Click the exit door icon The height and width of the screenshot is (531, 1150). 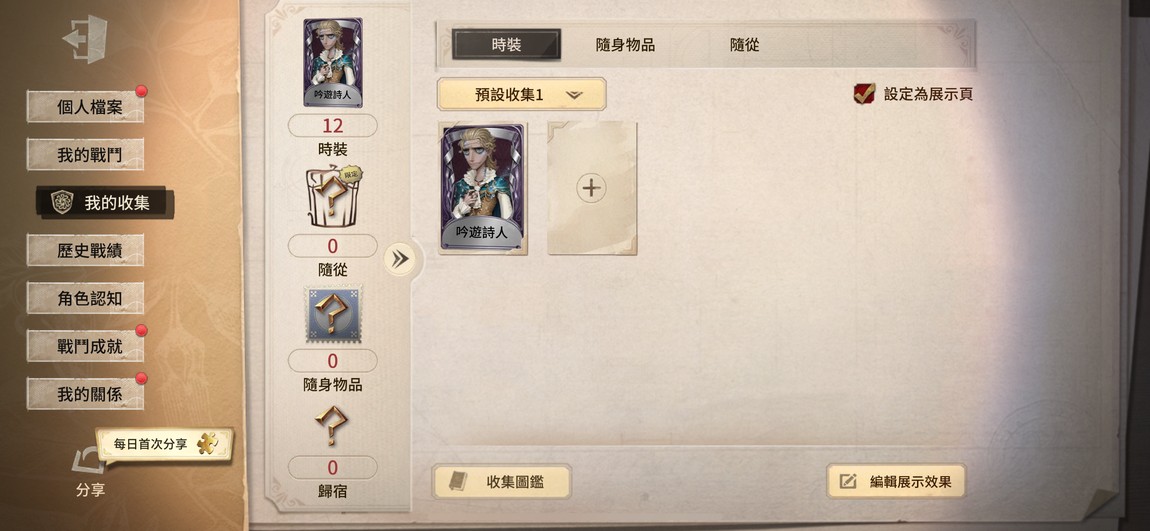[x=86, y=38]
